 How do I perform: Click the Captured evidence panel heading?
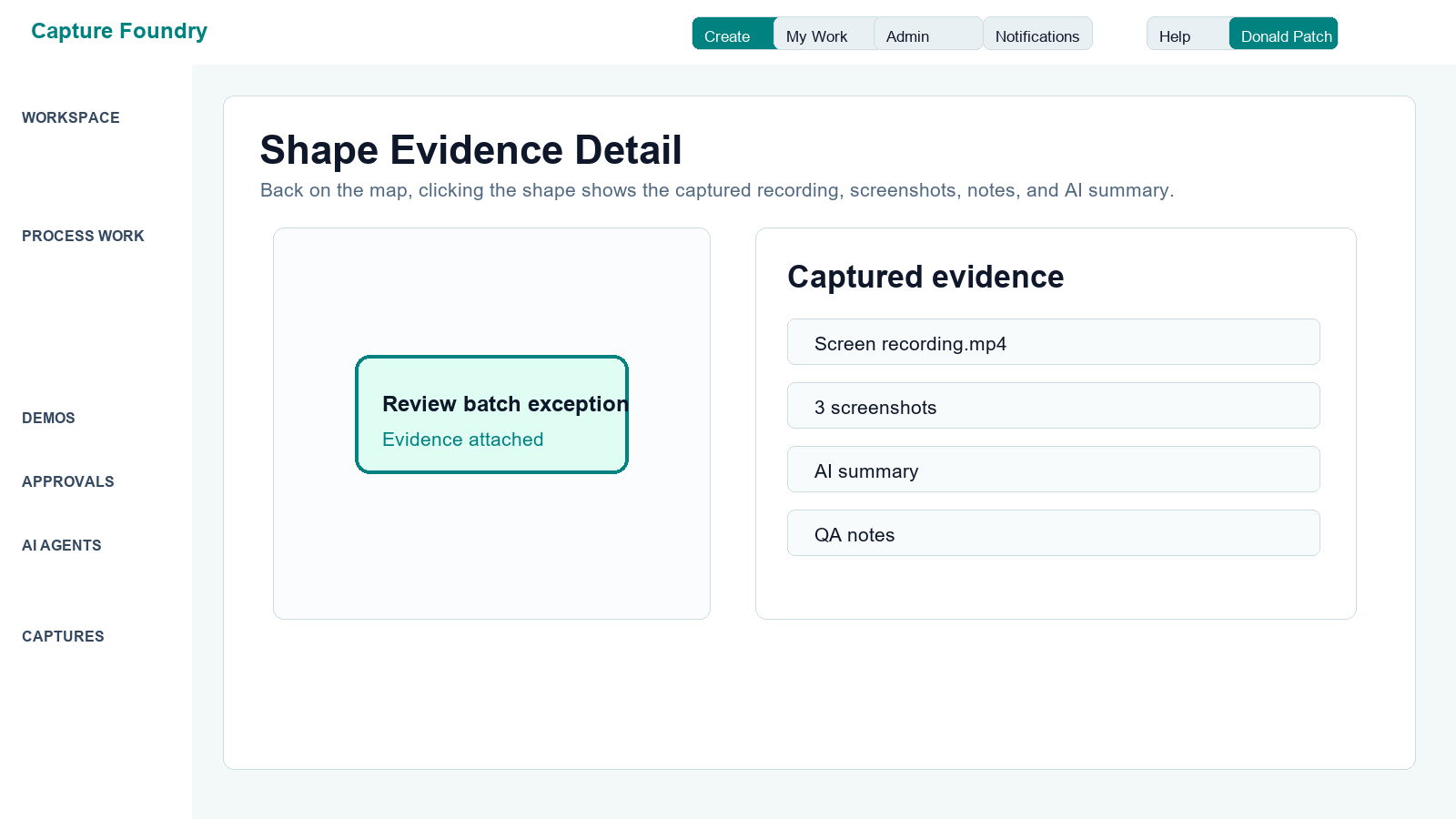tap(925, 277)
